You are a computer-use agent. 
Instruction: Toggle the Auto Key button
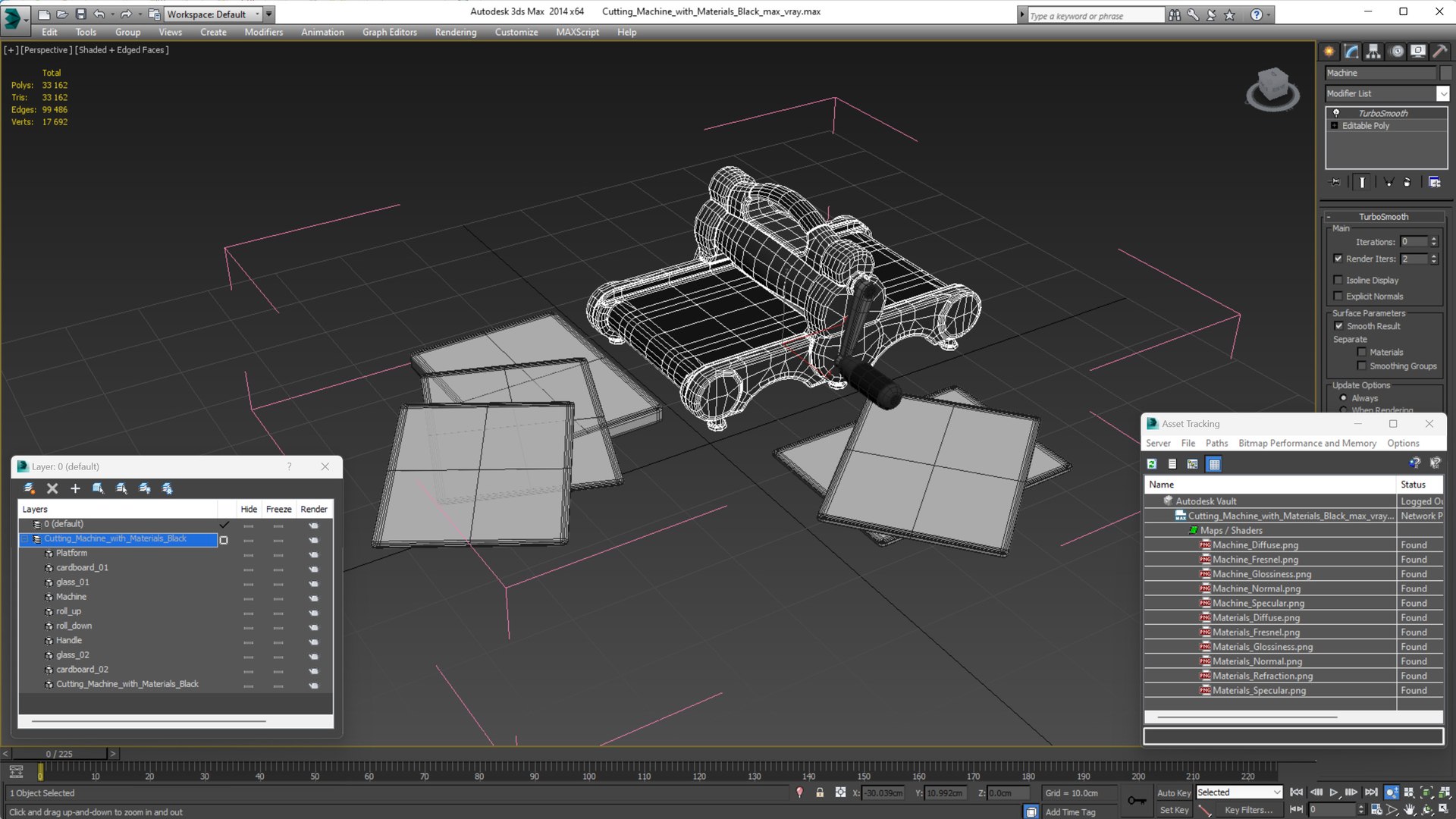[1173, 792]
